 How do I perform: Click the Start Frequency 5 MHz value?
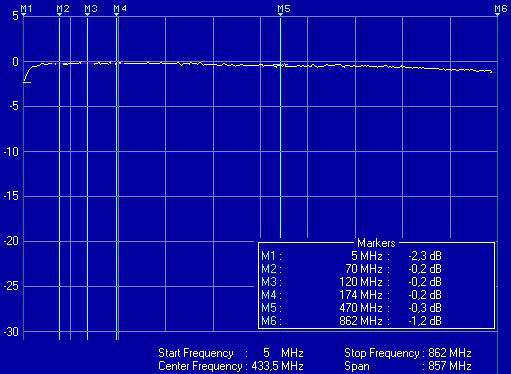click(x=283, y=353)
